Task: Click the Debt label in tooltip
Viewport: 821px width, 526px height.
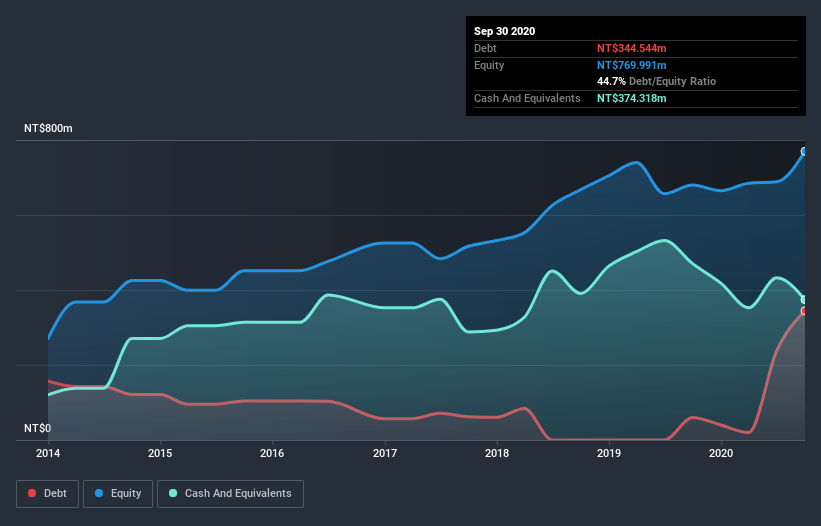Action: click(x=485, y=48)
